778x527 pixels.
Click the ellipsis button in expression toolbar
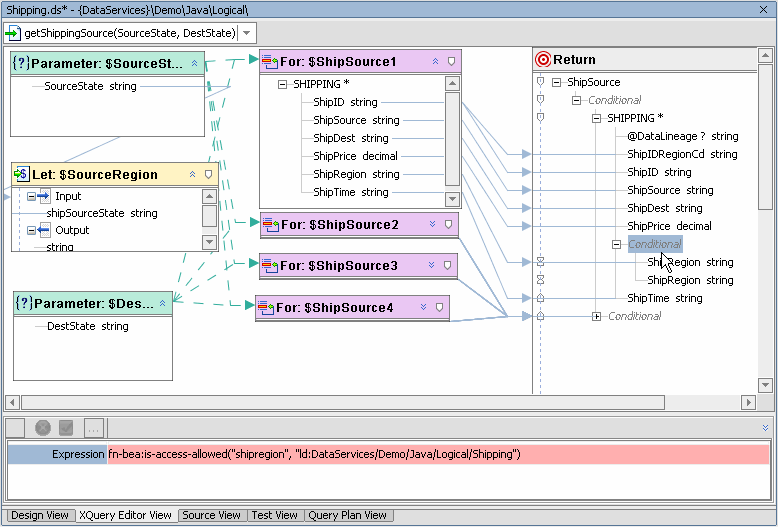click(94, 428)
